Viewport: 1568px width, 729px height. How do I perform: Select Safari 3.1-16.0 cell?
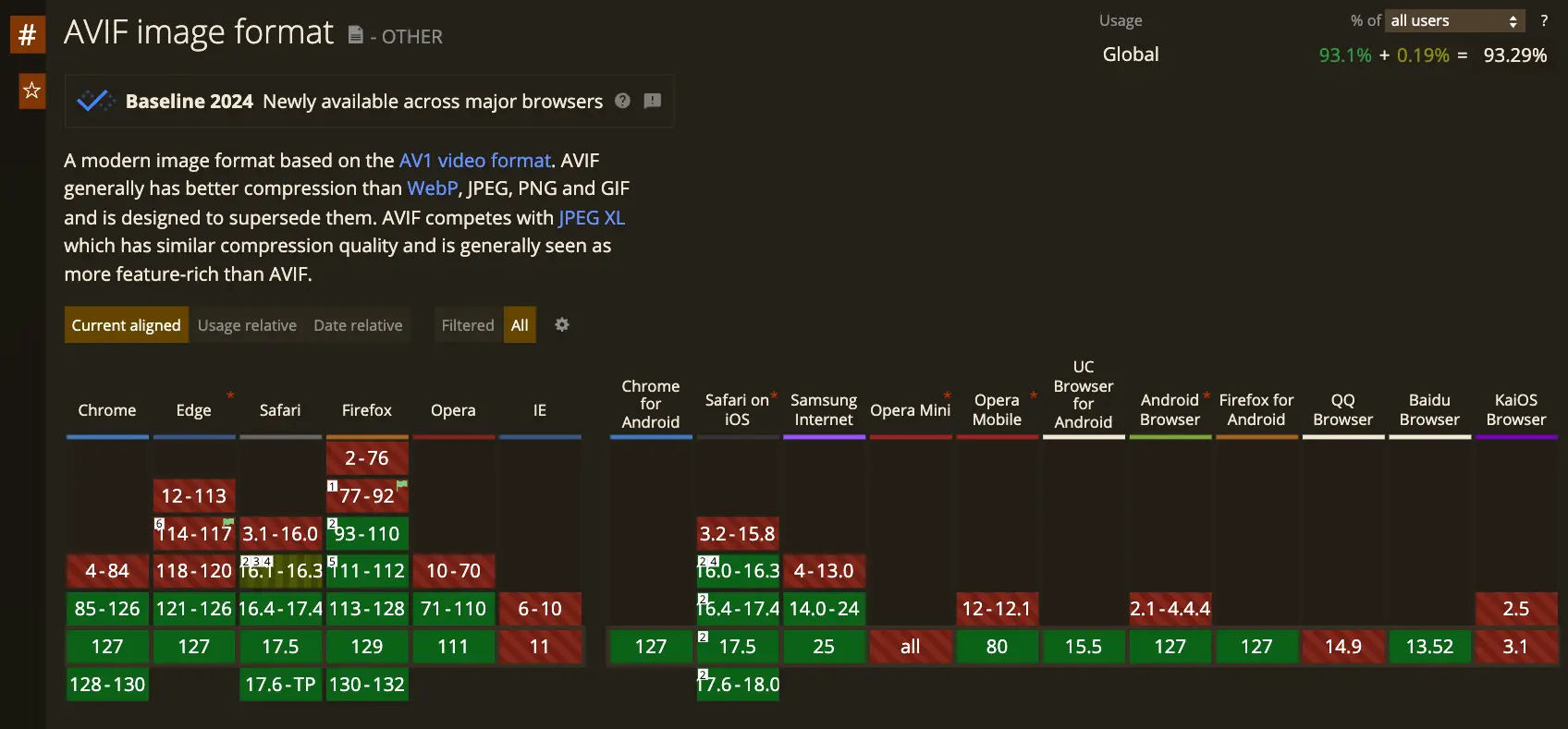[280, 534]
